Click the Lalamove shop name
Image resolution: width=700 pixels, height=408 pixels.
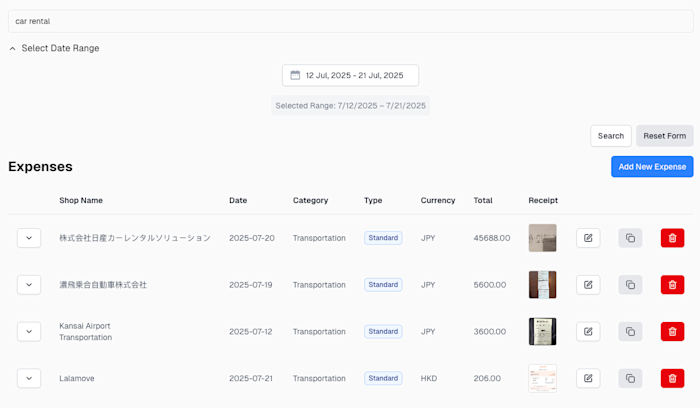pyautogui.click(x=77, y=378)
